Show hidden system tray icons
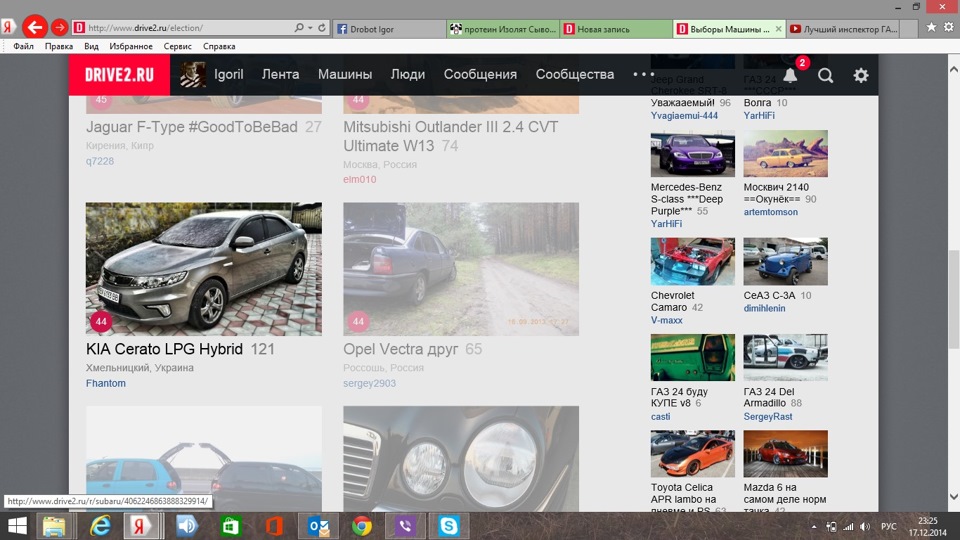This screenshot has width=960, height=540. pos(814,527)
